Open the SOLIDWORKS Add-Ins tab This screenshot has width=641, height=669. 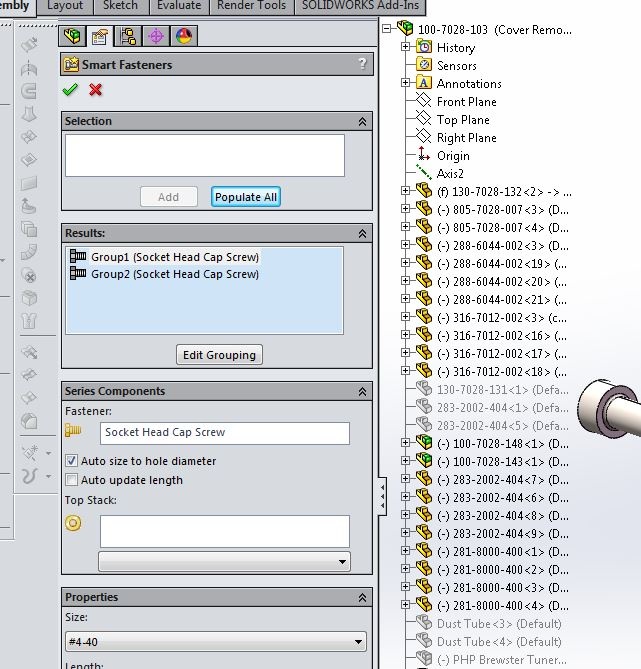pos(360,6)
